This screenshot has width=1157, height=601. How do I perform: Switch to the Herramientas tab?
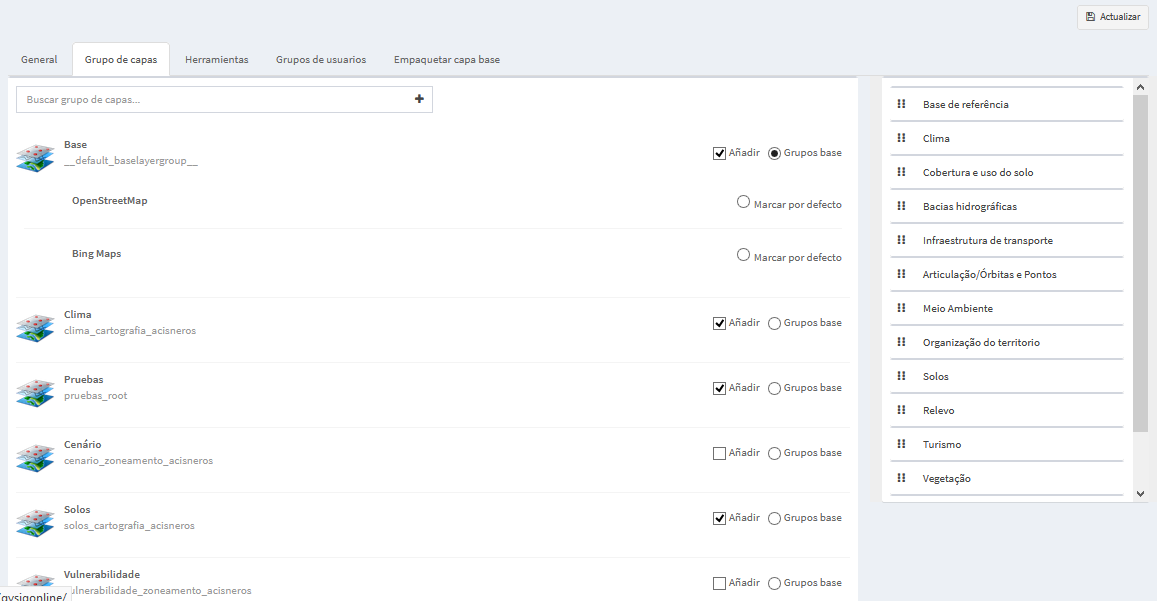click(x=216, y=60)
